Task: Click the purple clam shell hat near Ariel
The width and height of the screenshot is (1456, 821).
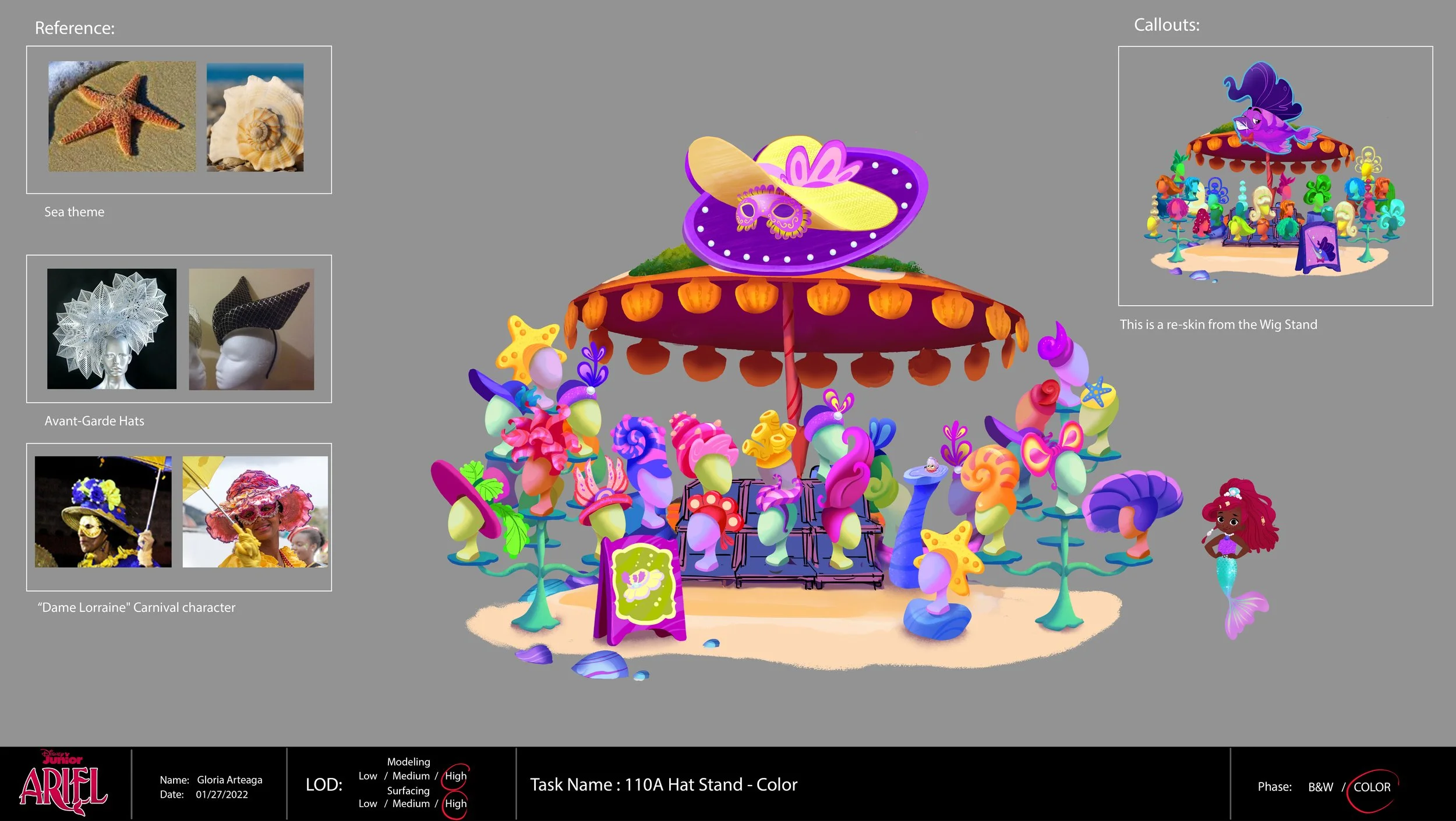Action: (x=1131, y=501)
